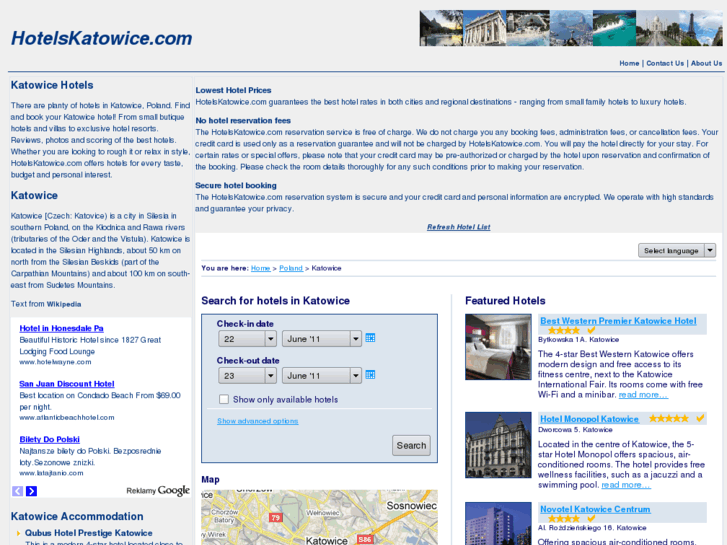Open the Select language dropdown
Screen dimensions: 727x545
tap(677, 250)
